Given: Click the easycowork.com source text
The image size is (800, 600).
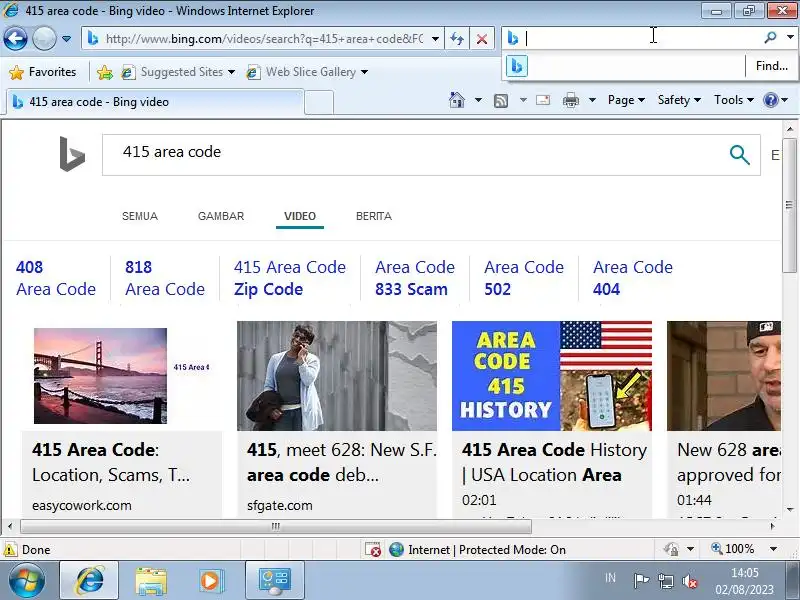Looking at the screenshot, I should (82, 506).
